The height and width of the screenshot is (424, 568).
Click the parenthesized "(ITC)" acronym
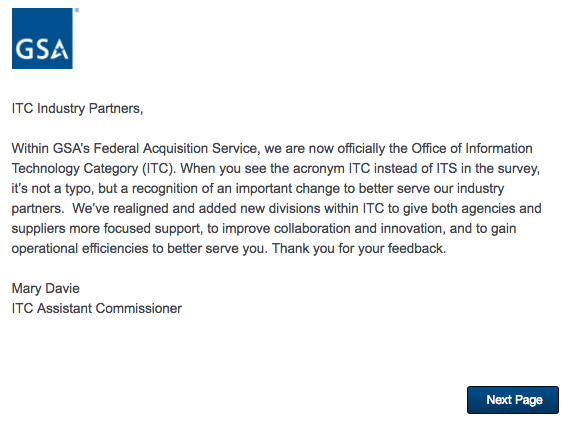tap(158, 169)
